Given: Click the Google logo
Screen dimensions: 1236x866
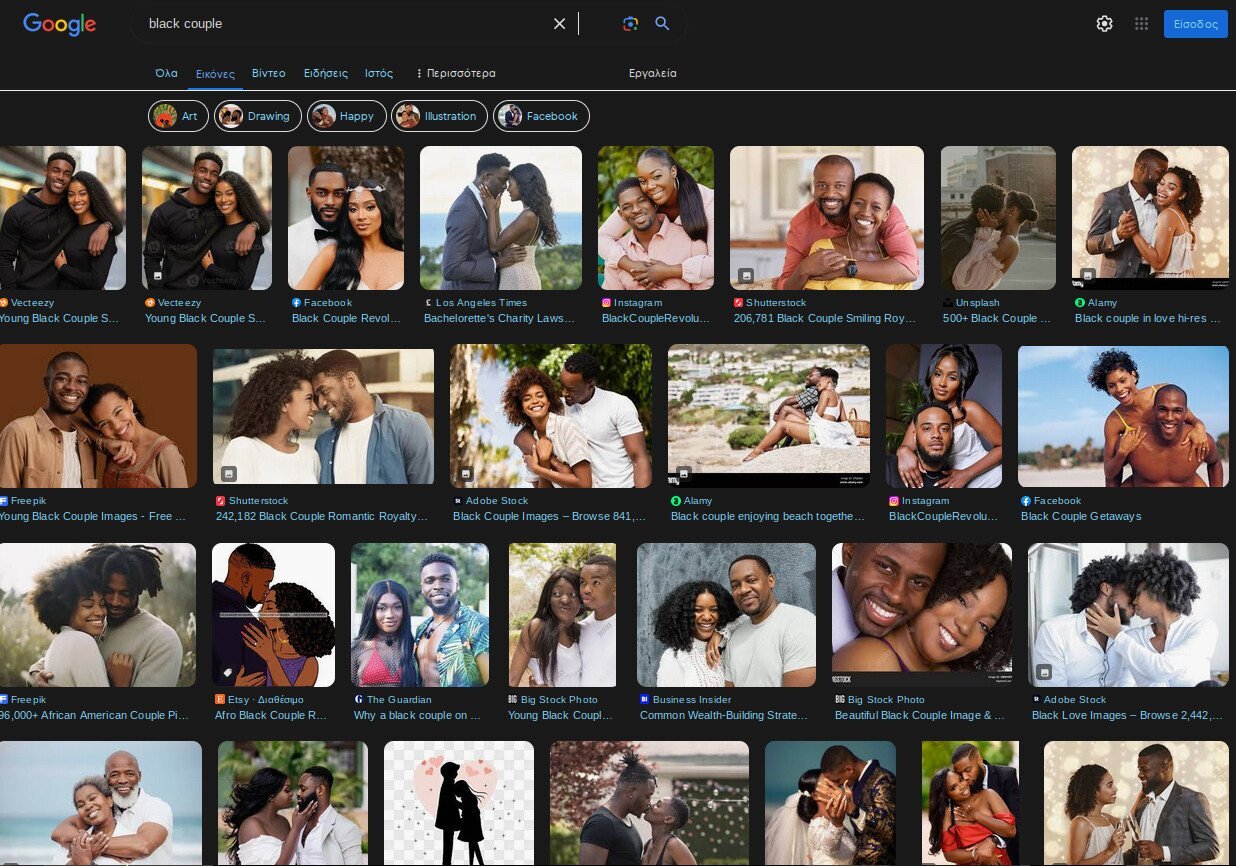Looking at the screenshot, I should pos(59,24).
